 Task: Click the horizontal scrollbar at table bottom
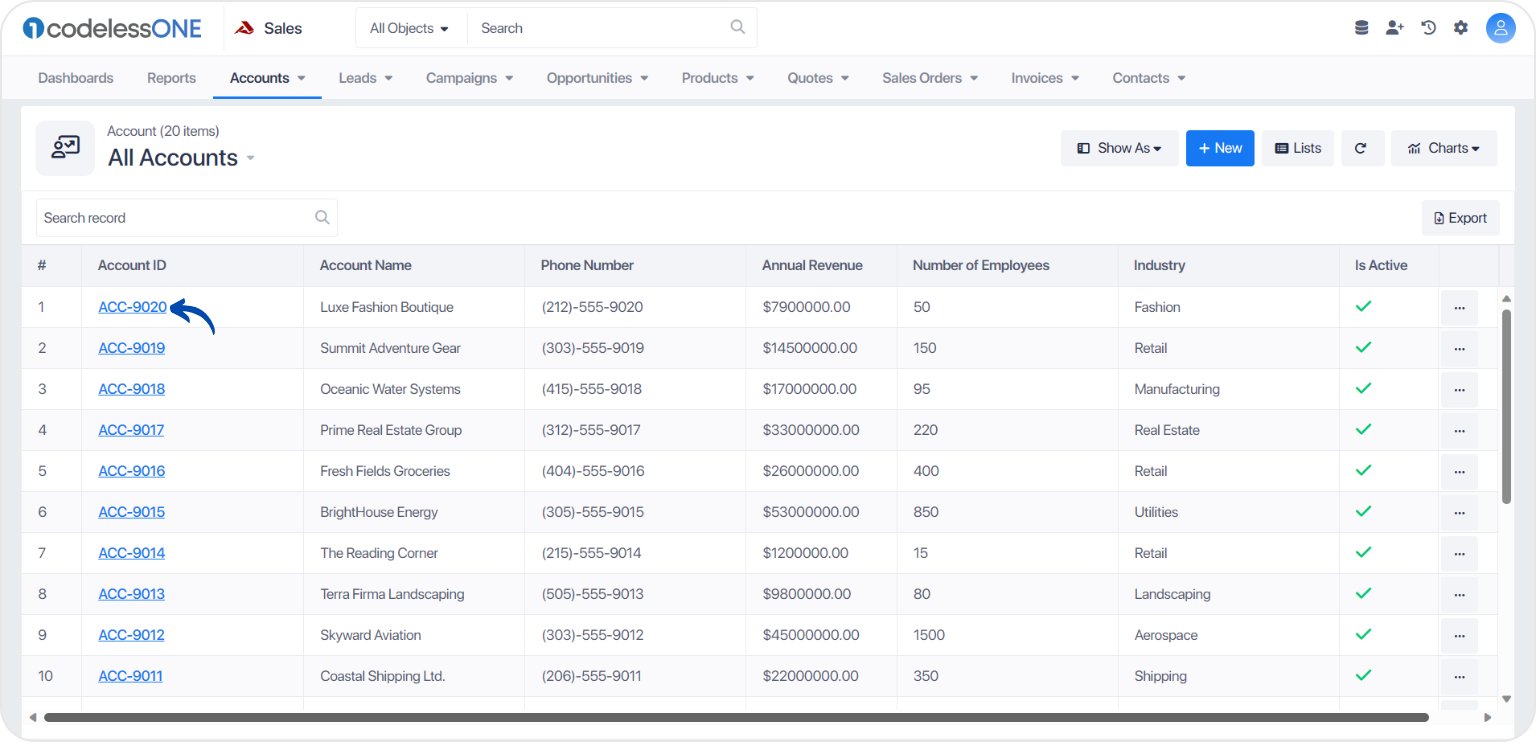[736, 717]
